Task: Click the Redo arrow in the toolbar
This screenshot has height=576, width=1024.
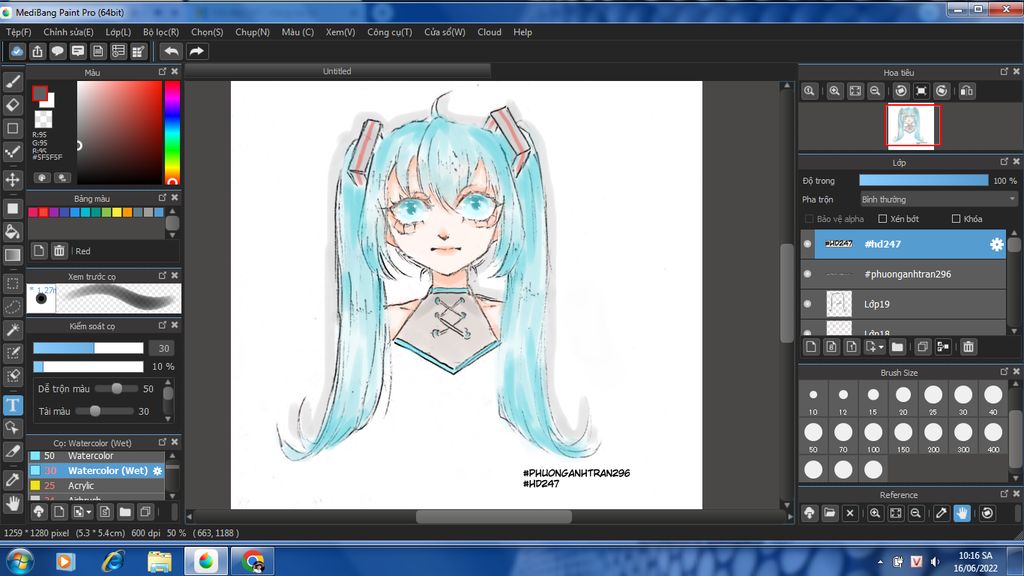Action: click(197, 51)
